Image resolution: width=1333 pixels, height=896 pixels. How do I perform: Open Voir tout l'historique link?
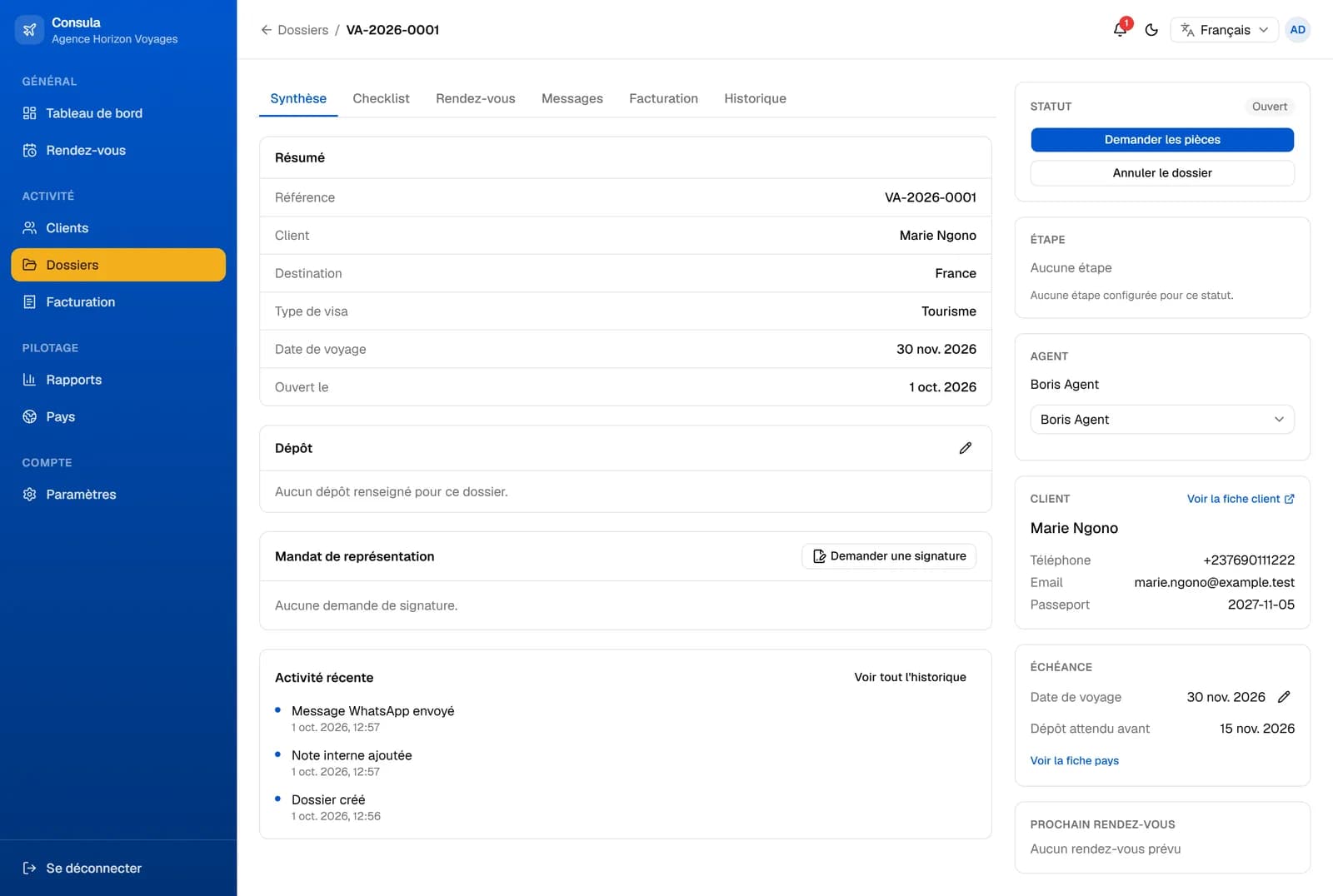[910, 677]
